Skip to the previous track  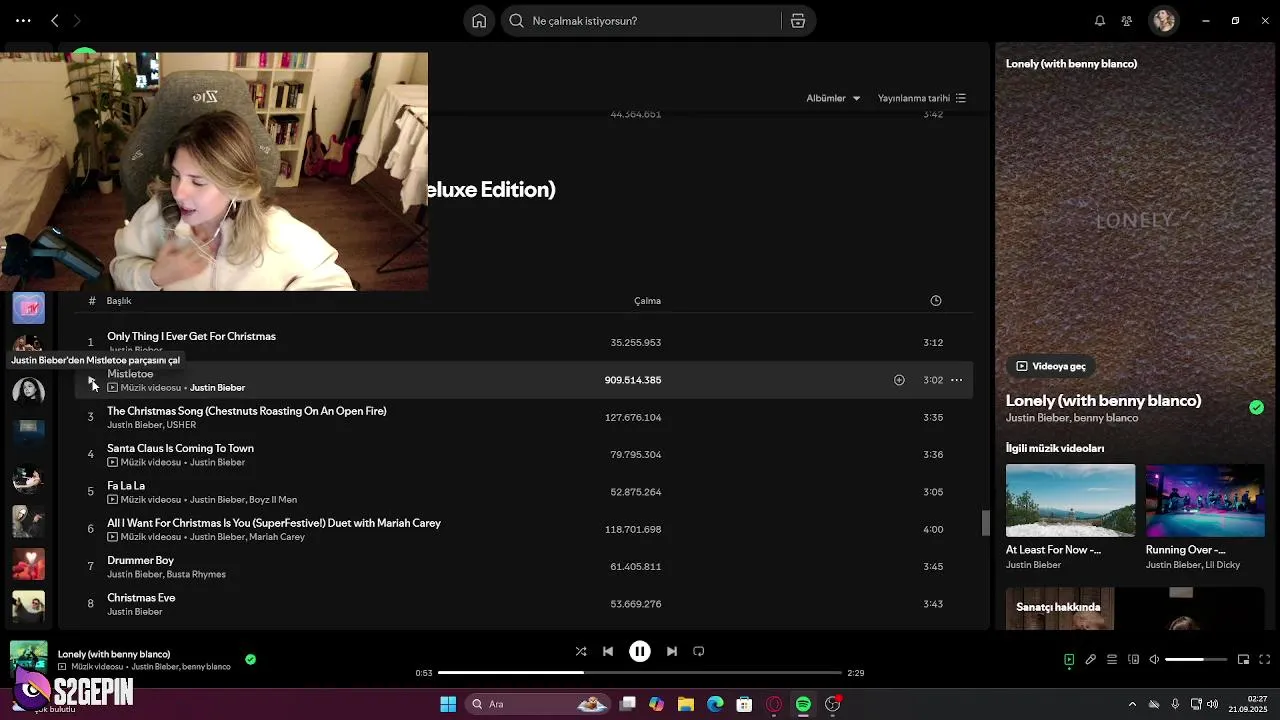[608, 651]
